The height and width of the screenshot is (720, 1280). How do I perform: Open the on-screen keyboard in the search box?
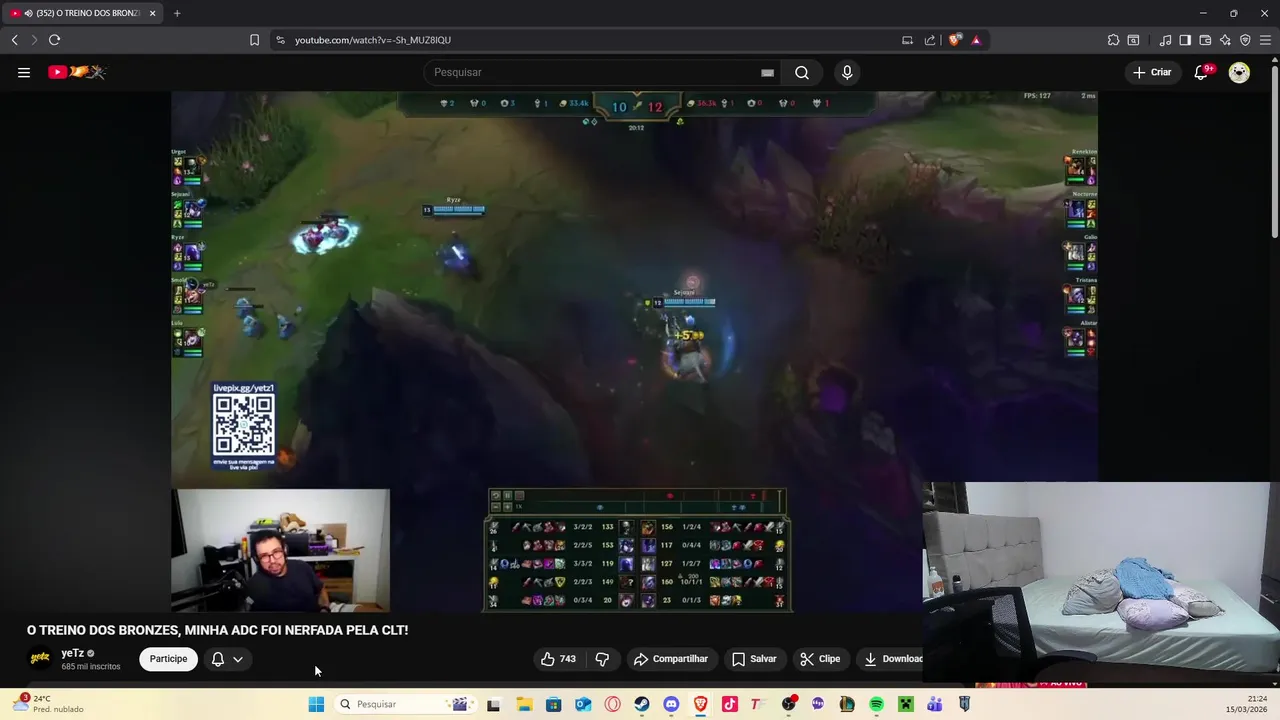click(x=767, y=72)
